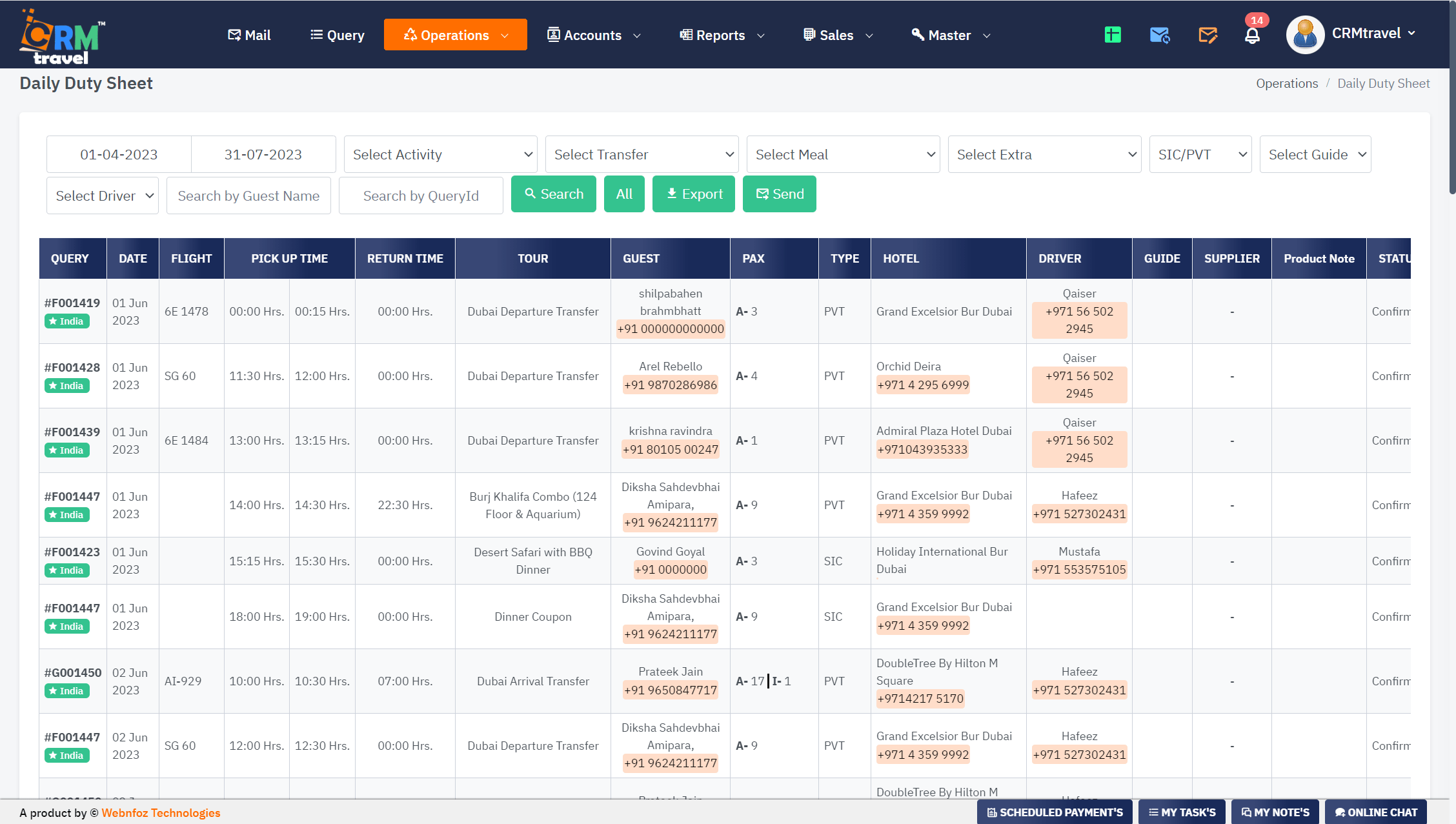Viewport: 1456px width, 824px height.
Task: Open the Query menu
Action: coord(338,35)
